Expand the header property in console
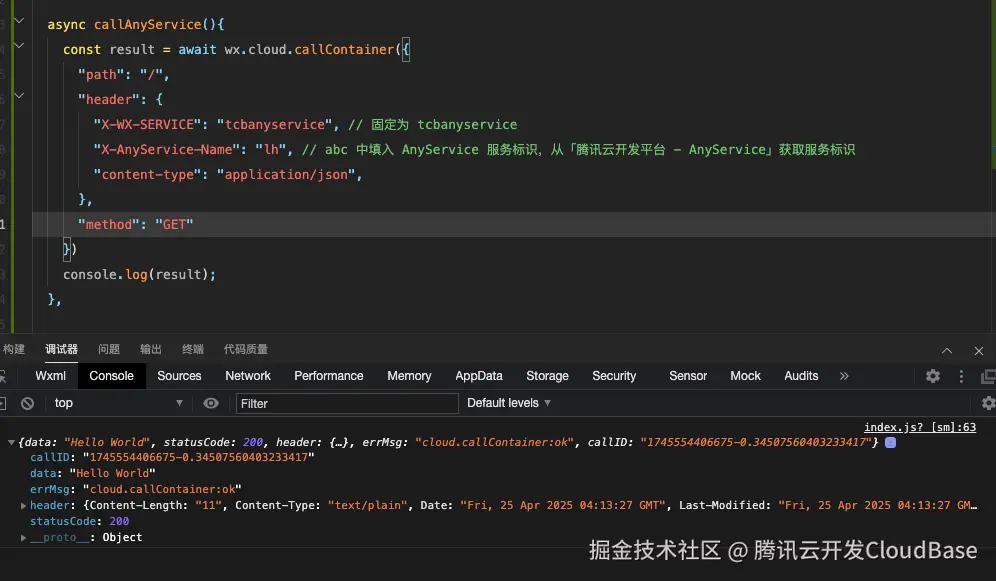 pyautogui.click(x=24, y=505)
